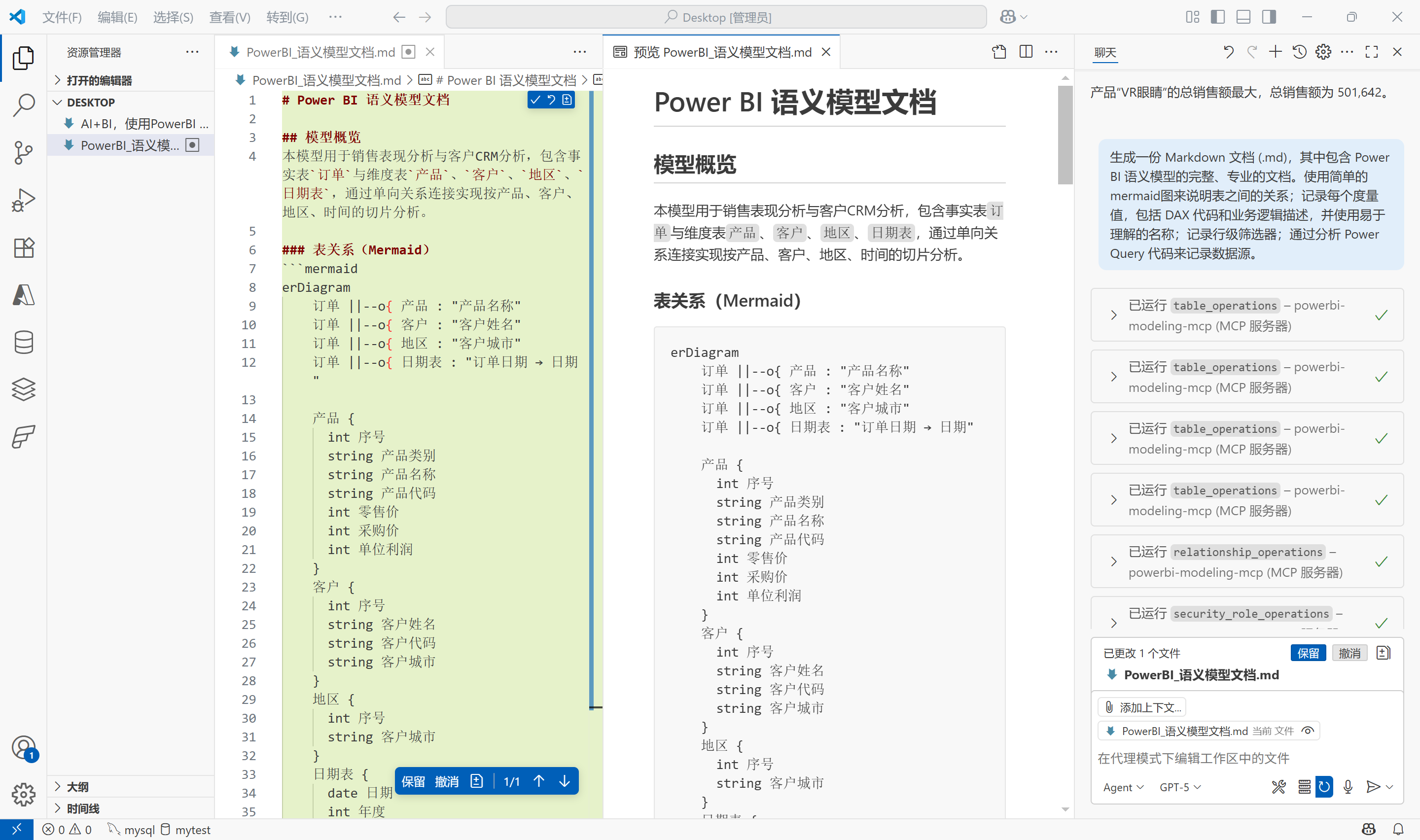Click the preview pane vertical scrollbar
1420x840 pixels.
tap(1065, 136)
